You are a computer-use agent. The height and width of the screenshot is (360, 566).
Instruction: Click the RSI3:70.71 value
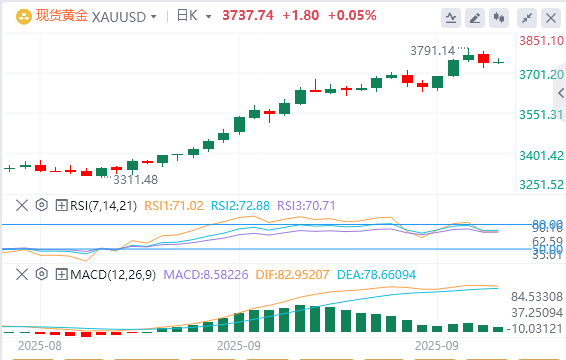(306, 206)
